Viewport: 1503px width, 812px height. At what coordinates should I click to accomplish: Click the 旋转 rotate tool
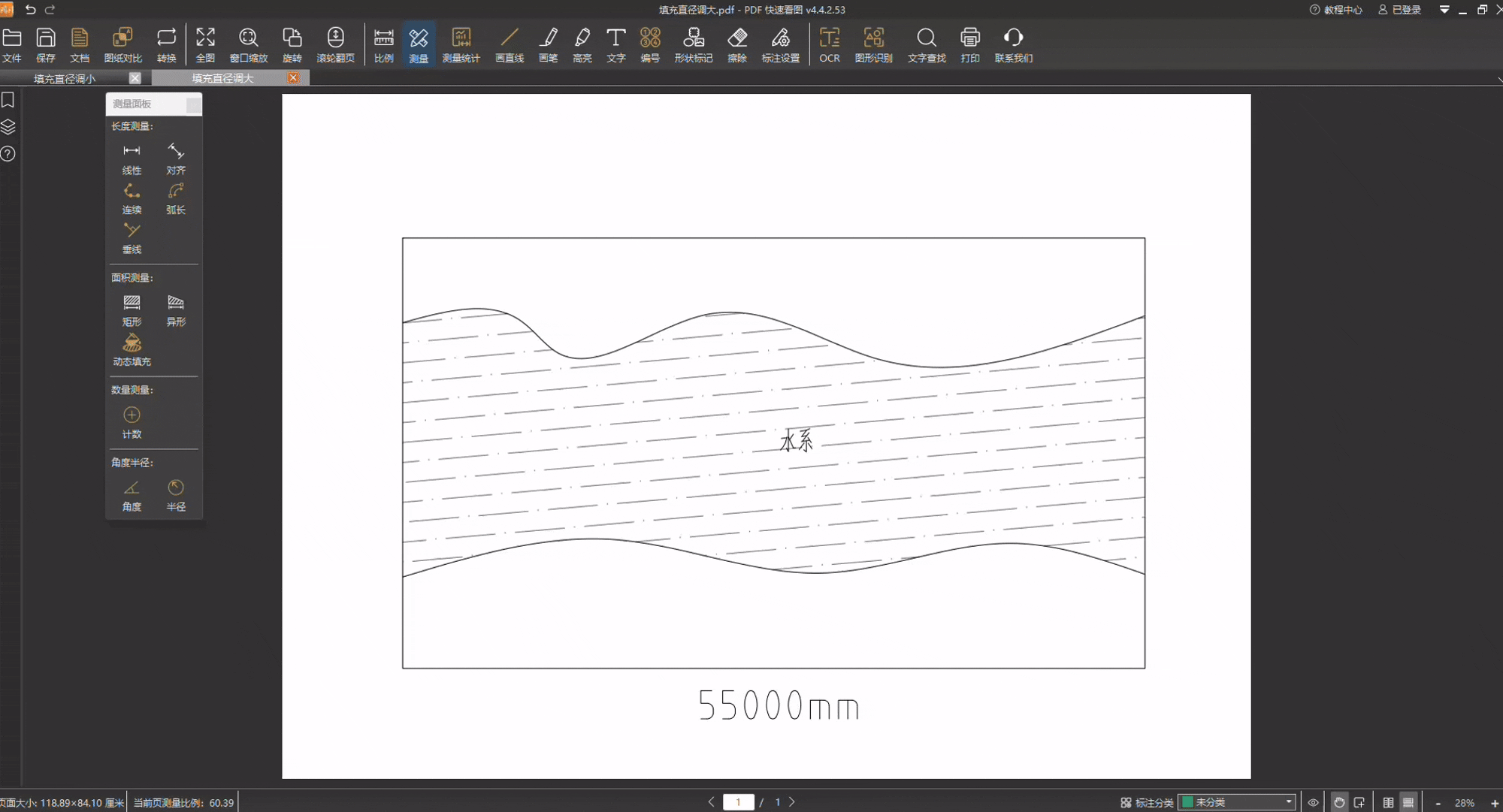click(x=292, y=44)
